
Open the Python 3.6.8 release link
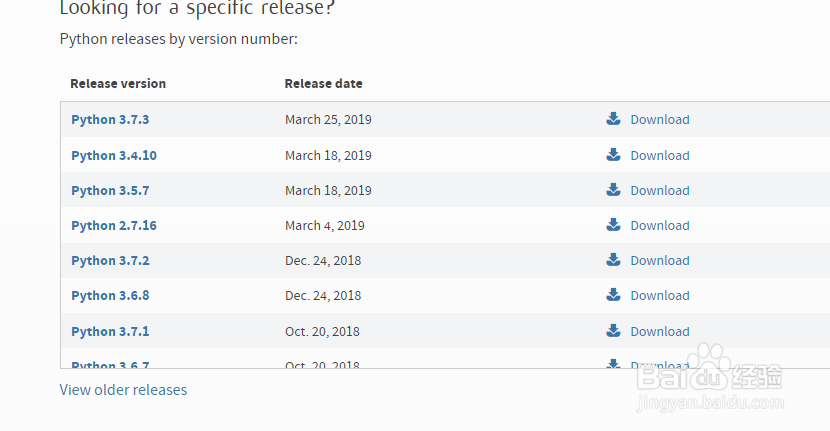coord(110,296)
